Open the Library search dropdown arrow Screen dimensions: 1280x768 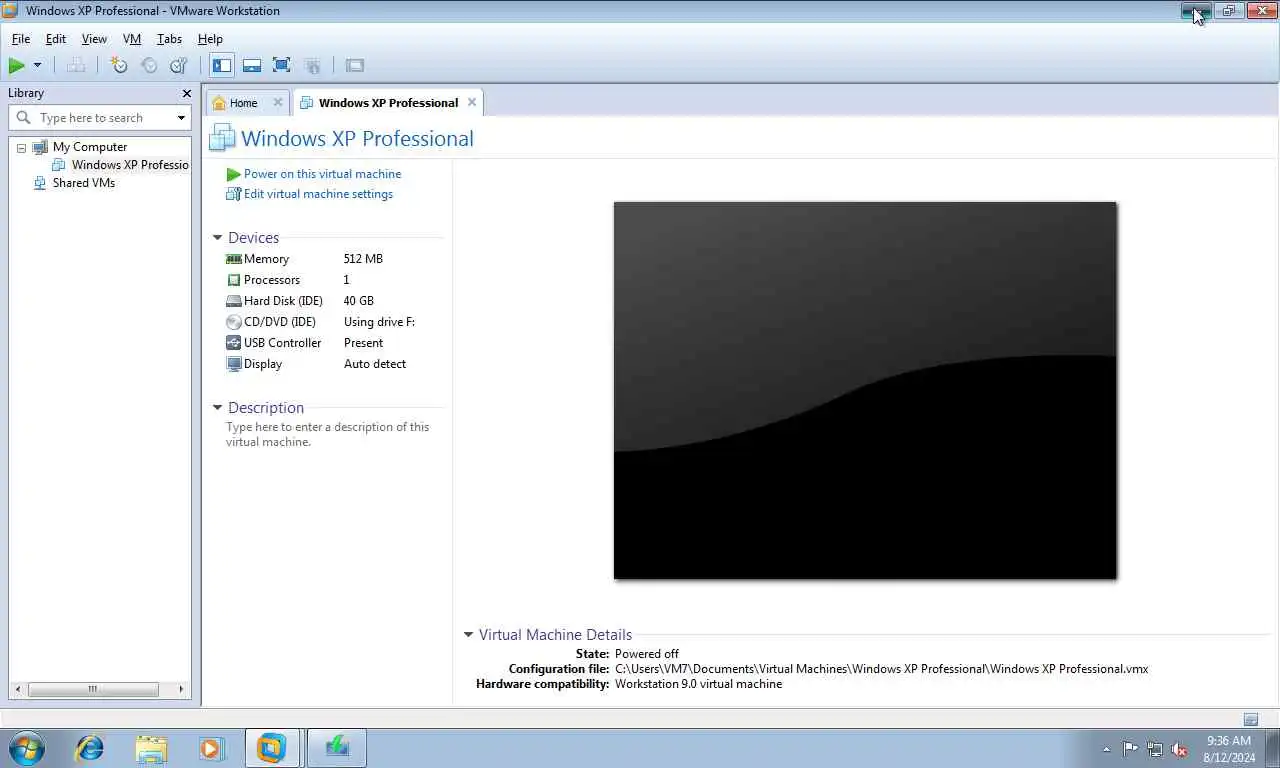point(181,118)
